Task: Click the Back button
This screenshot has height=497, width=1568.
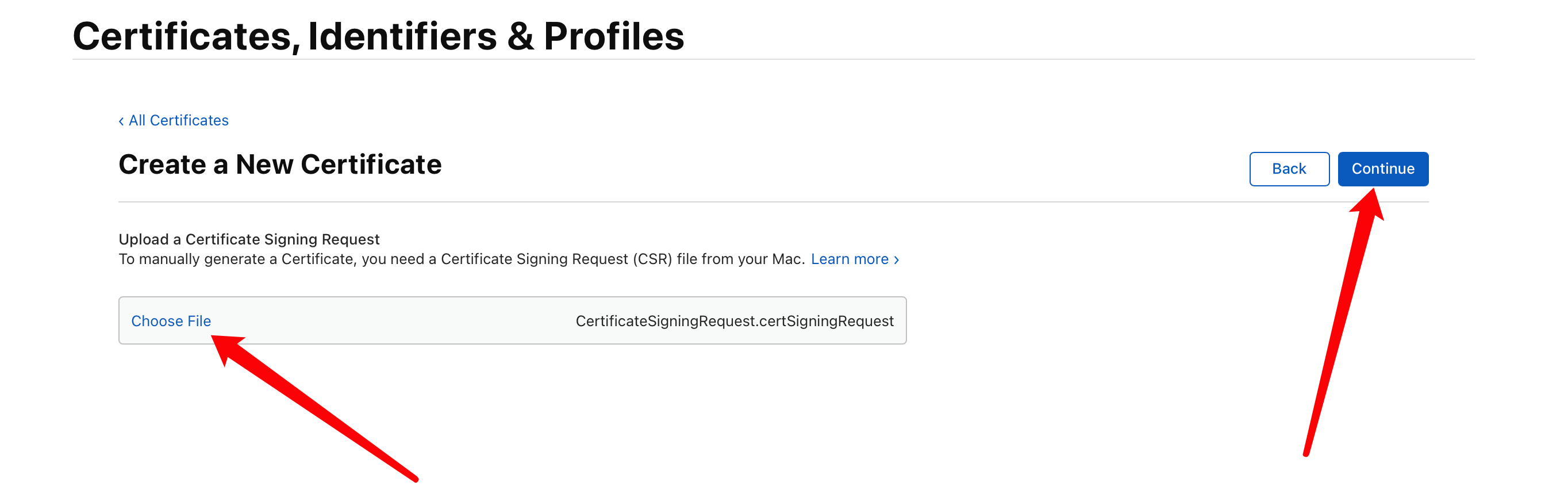Action: tap(1289, 169)
